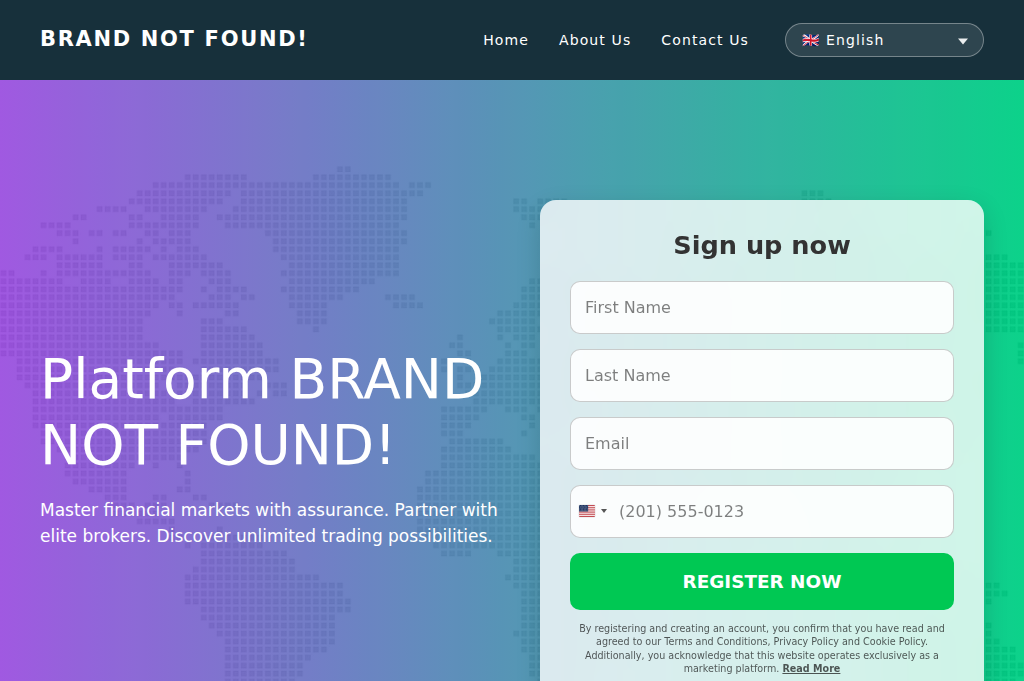The width and height of the screenshot is (1024, 681).
Task: Click into the Last Name field
Action: (761, 375)
